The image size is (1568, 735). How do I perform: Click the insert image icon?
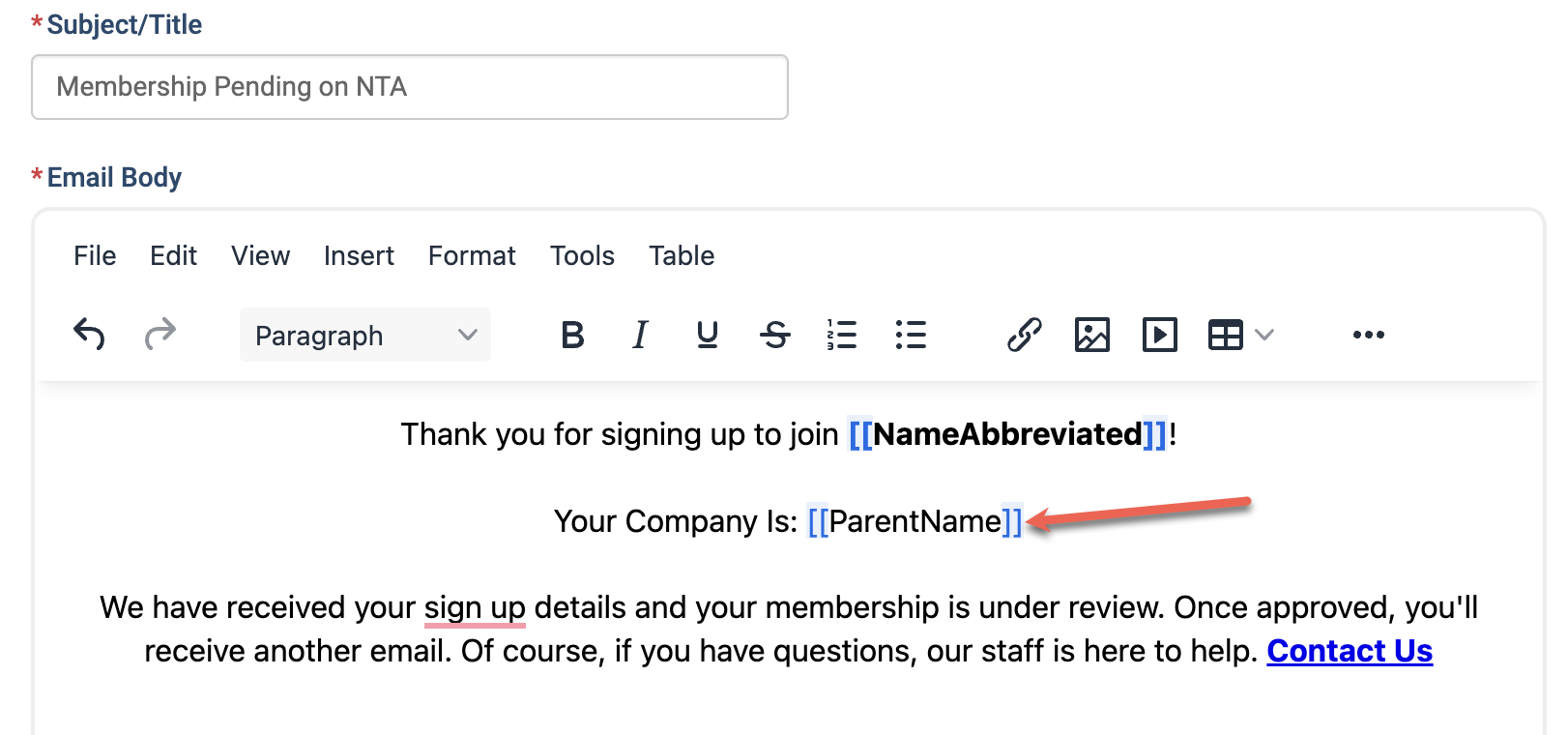point(1092,335)
